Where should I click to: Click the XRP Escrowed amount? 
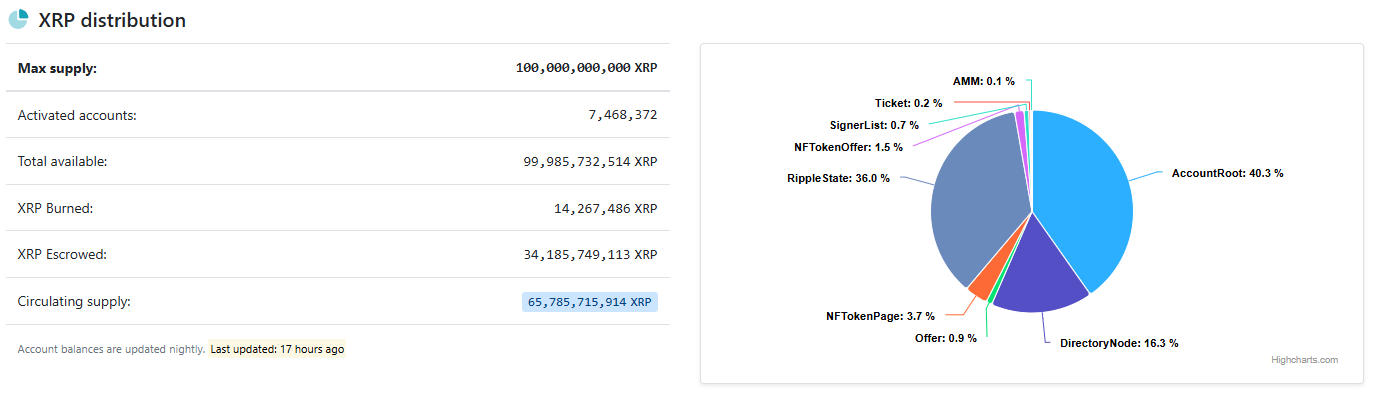(590, 254)
